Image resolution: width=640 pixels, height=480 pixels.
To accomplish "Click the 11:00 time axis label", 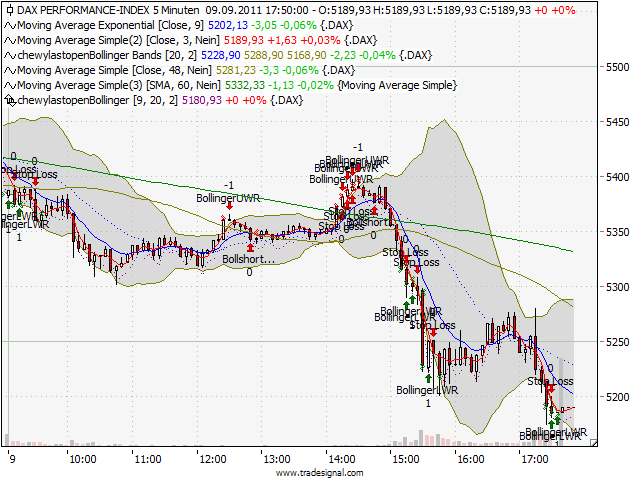I will (x=148, y=460).
